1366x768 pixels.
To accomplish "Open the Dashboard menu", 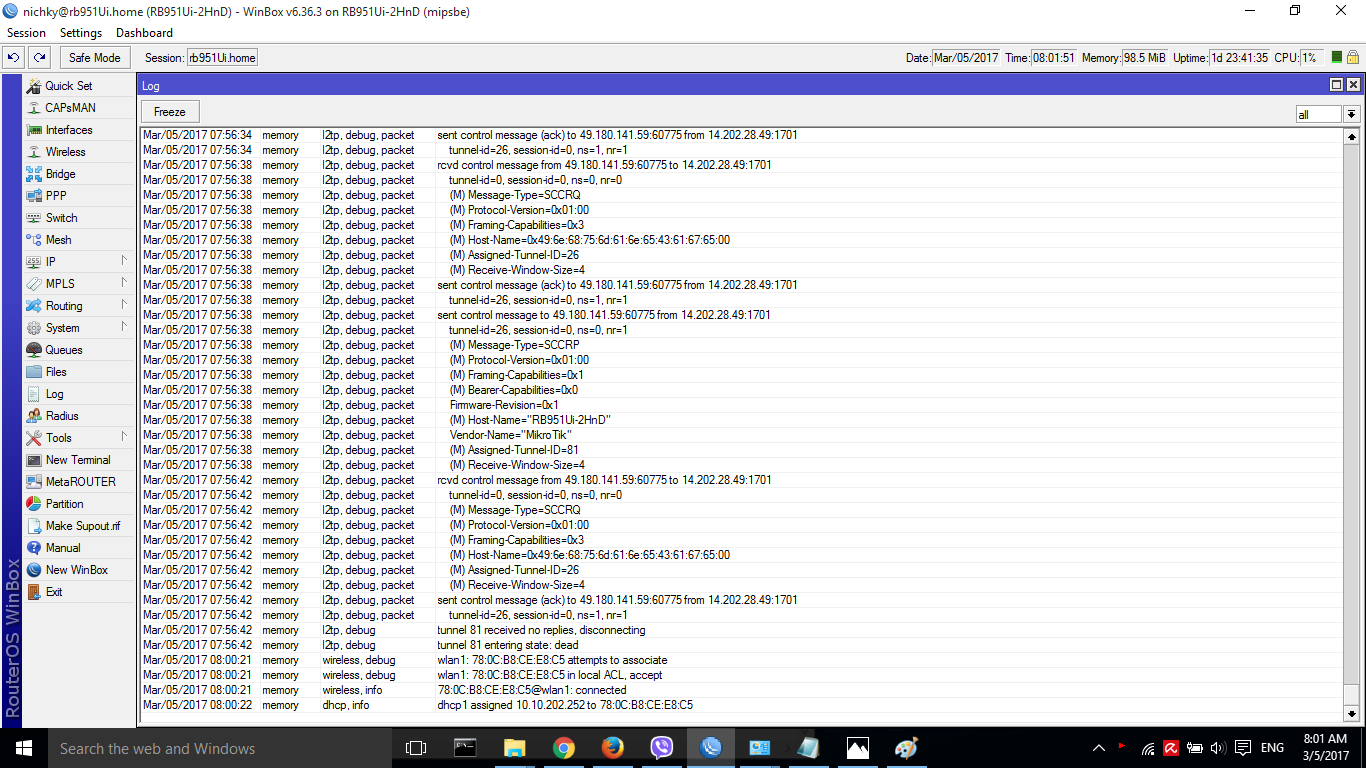I will pos(144,33).
